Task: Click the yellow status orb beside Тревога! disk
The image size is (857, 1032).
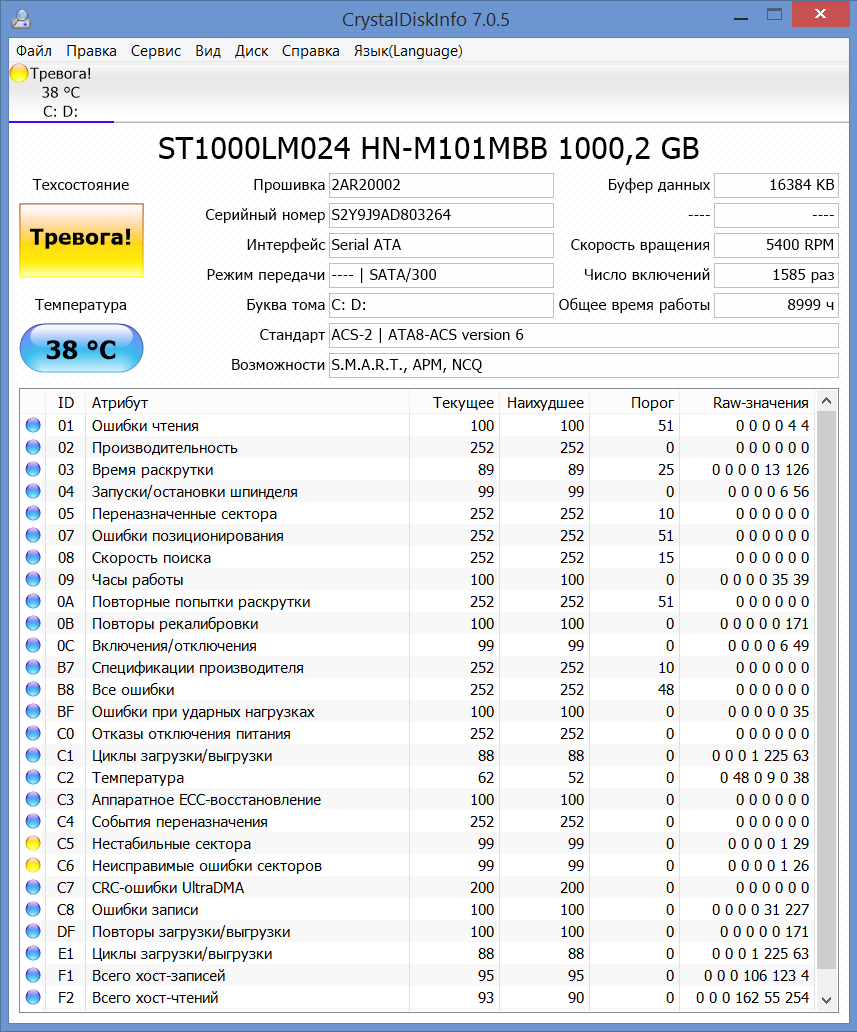Action: [19, 73]
